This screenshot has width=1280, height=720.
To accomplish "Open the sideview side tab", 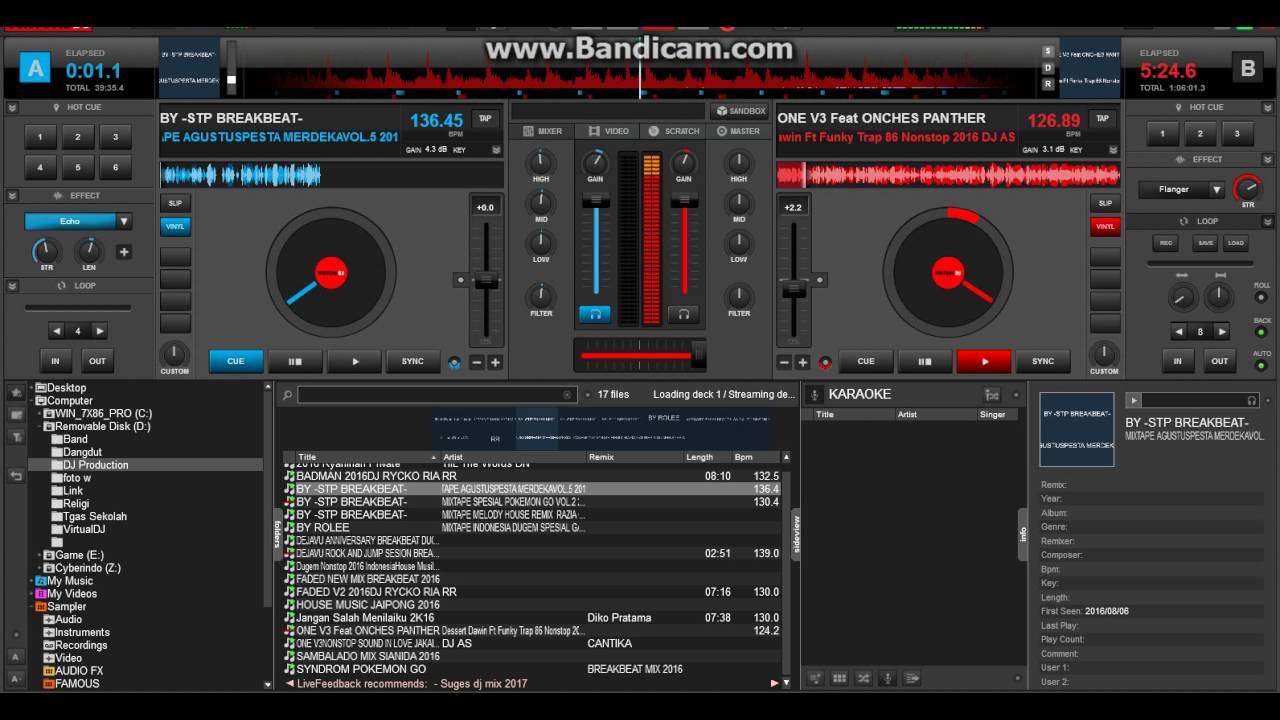I will 796,535.
